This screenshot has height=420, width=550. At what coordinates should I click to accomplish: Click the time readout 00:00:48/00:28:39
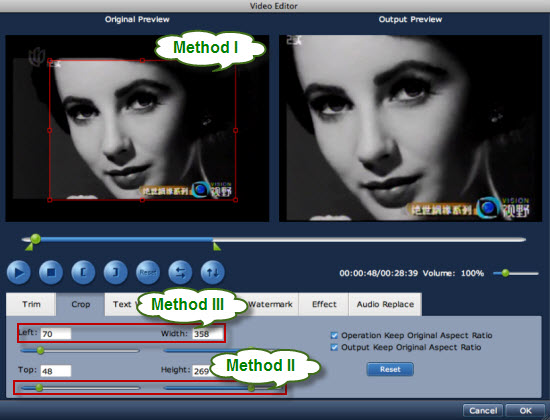(378, 273)
